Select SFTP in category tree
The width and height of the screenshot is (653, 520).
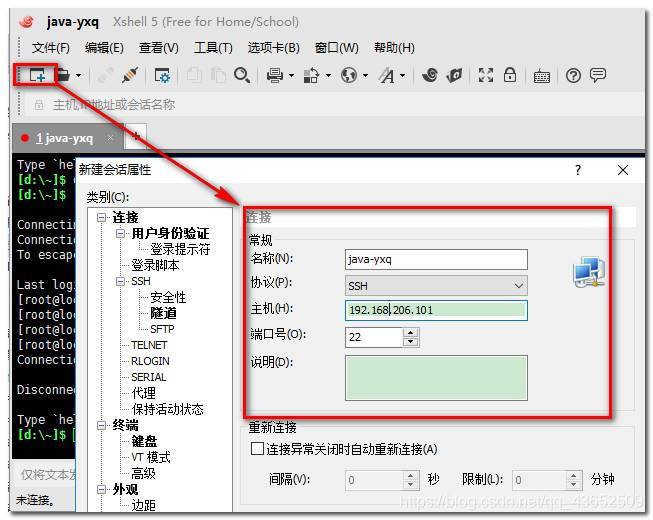coord(162,329)
